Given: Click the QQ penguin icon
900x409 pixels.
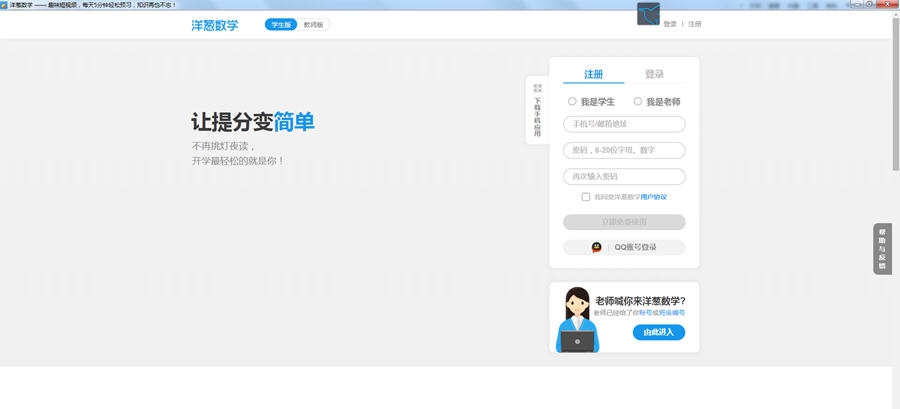Looking at the screenshot, I should click(596, 247).
